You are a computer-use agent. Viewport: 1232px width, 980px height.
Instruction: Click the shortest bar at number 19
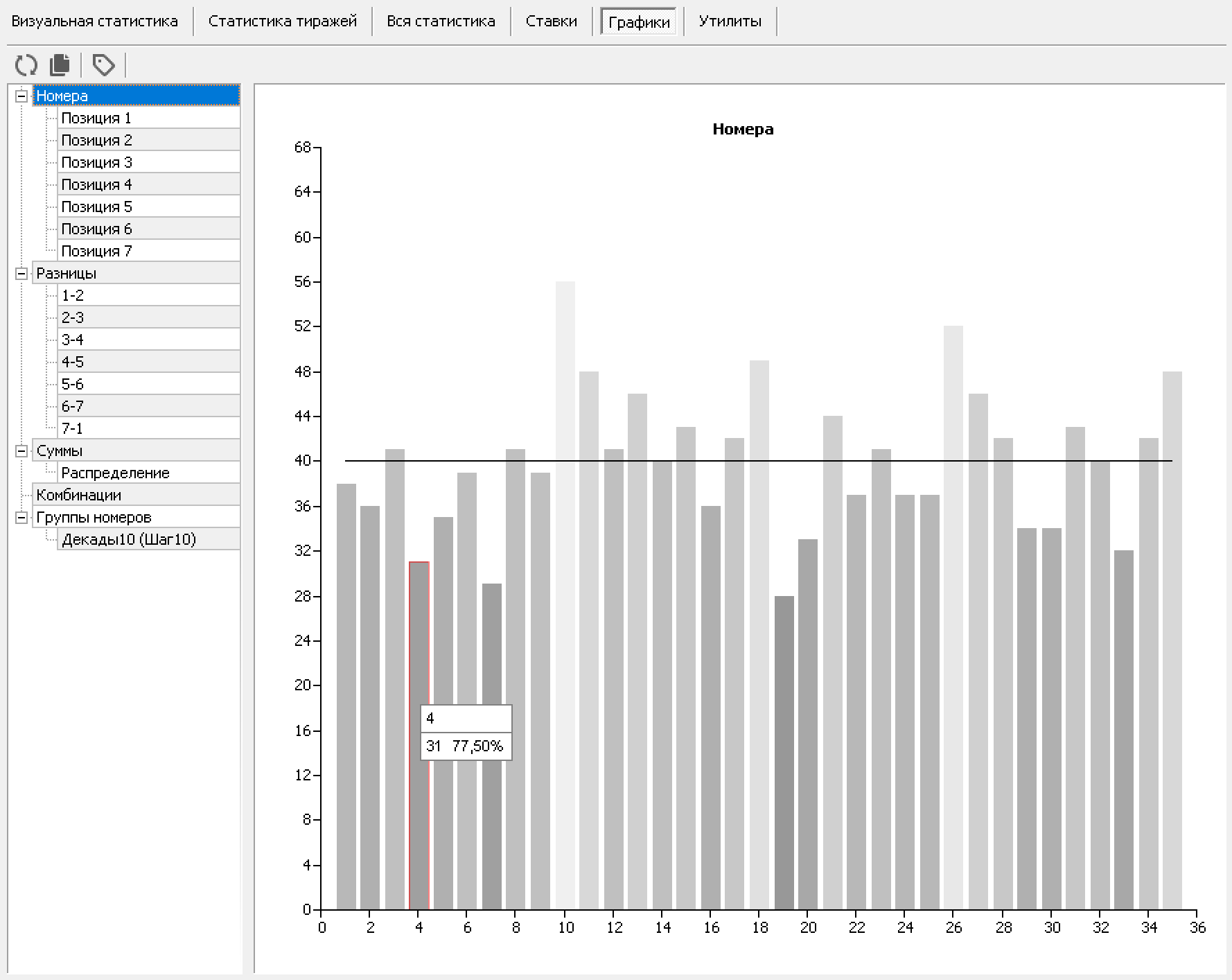click(x=784, y=753)
